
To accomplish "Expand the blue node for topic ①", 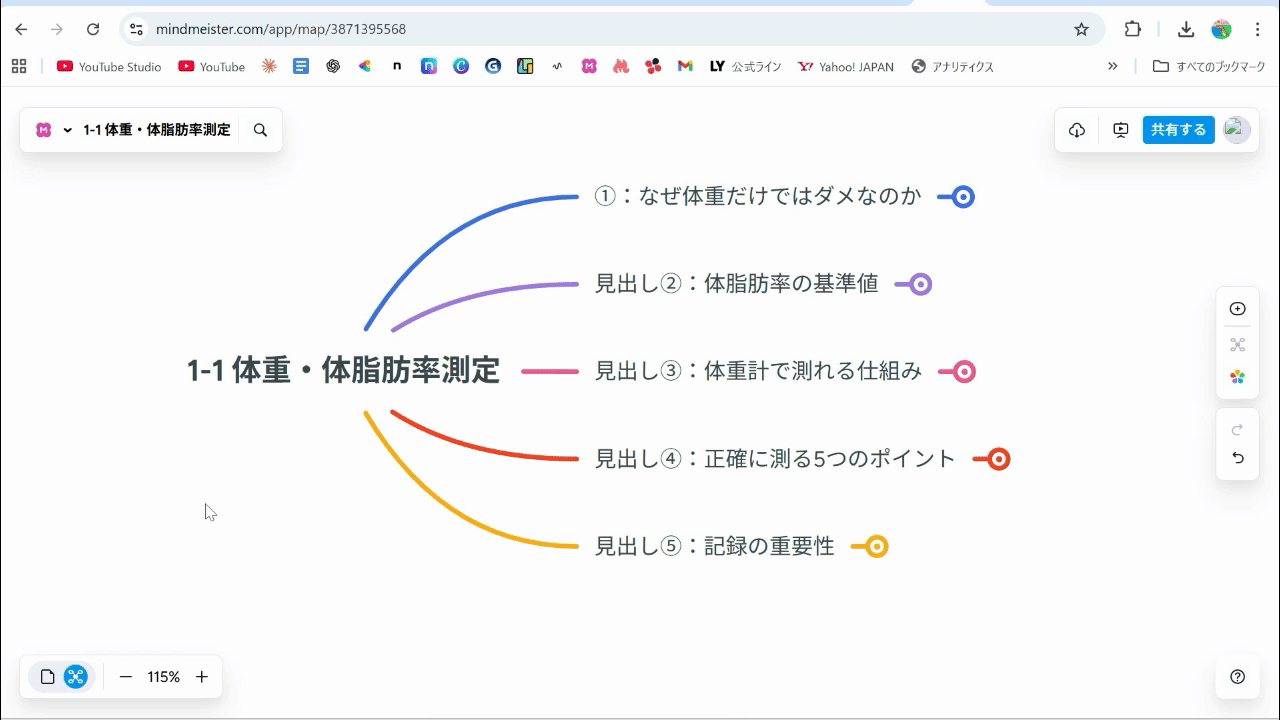I will [962, 197].
